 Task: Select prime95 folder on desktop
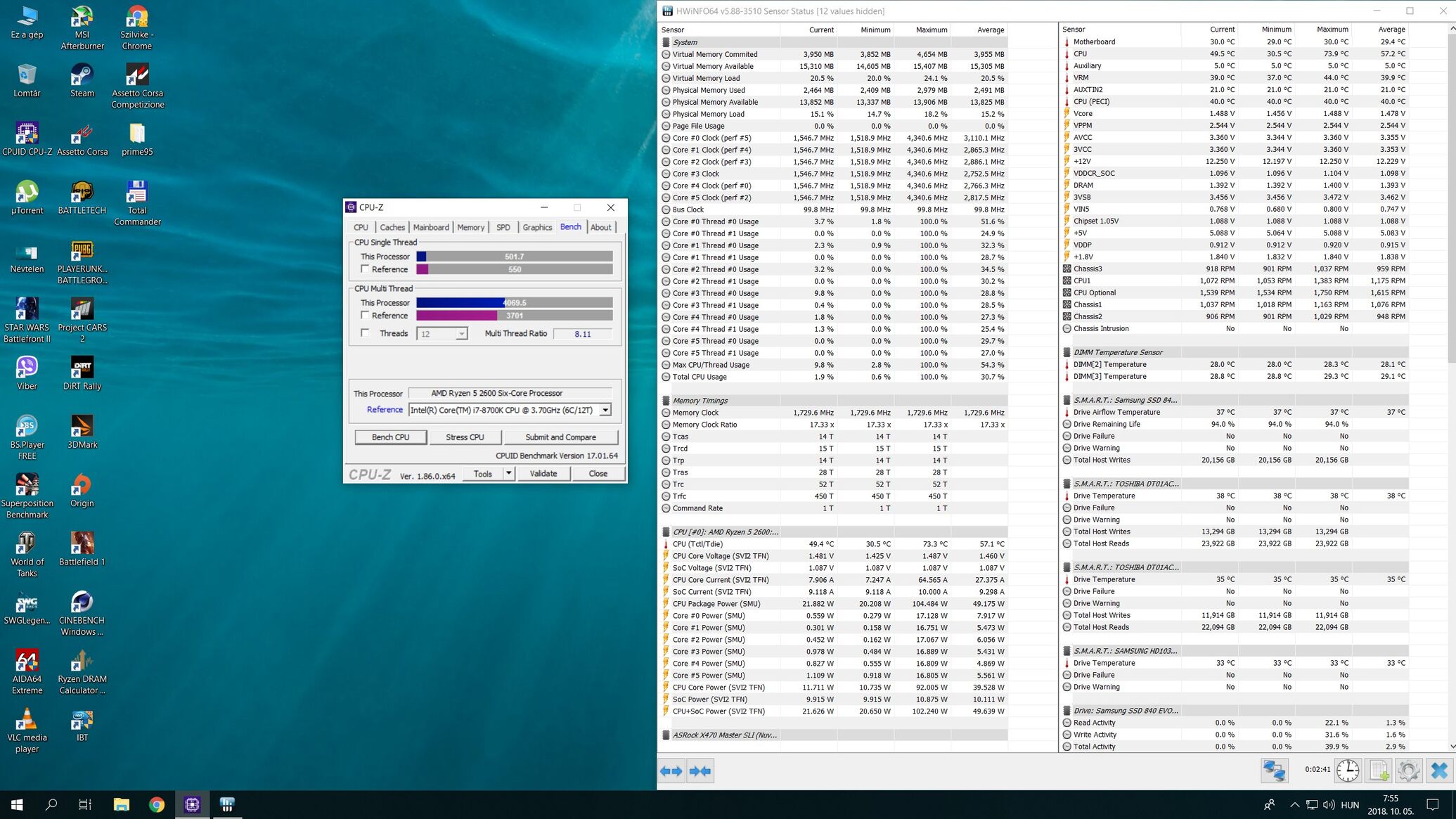[137, 139]
